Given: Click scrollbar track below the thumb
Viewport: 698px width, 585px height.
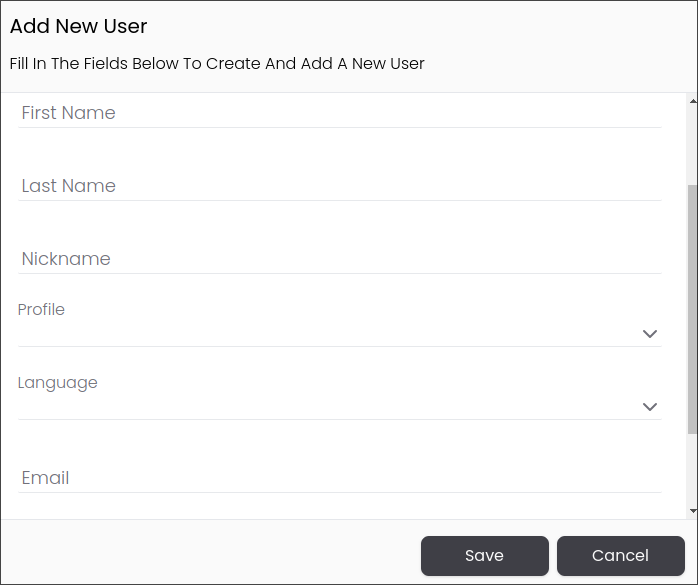Looking at the screenshot, I should (693, 470).
